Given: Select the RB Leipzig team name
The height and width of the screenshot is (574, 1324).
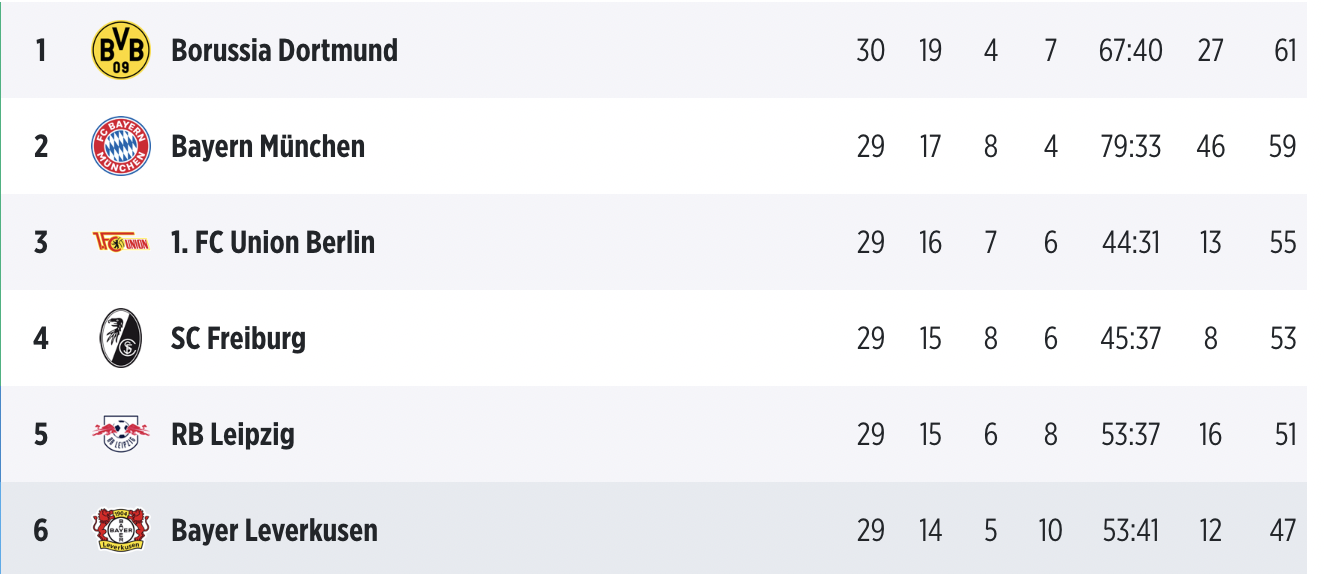Looking at the screenshot, I should [x=232, y=434].
